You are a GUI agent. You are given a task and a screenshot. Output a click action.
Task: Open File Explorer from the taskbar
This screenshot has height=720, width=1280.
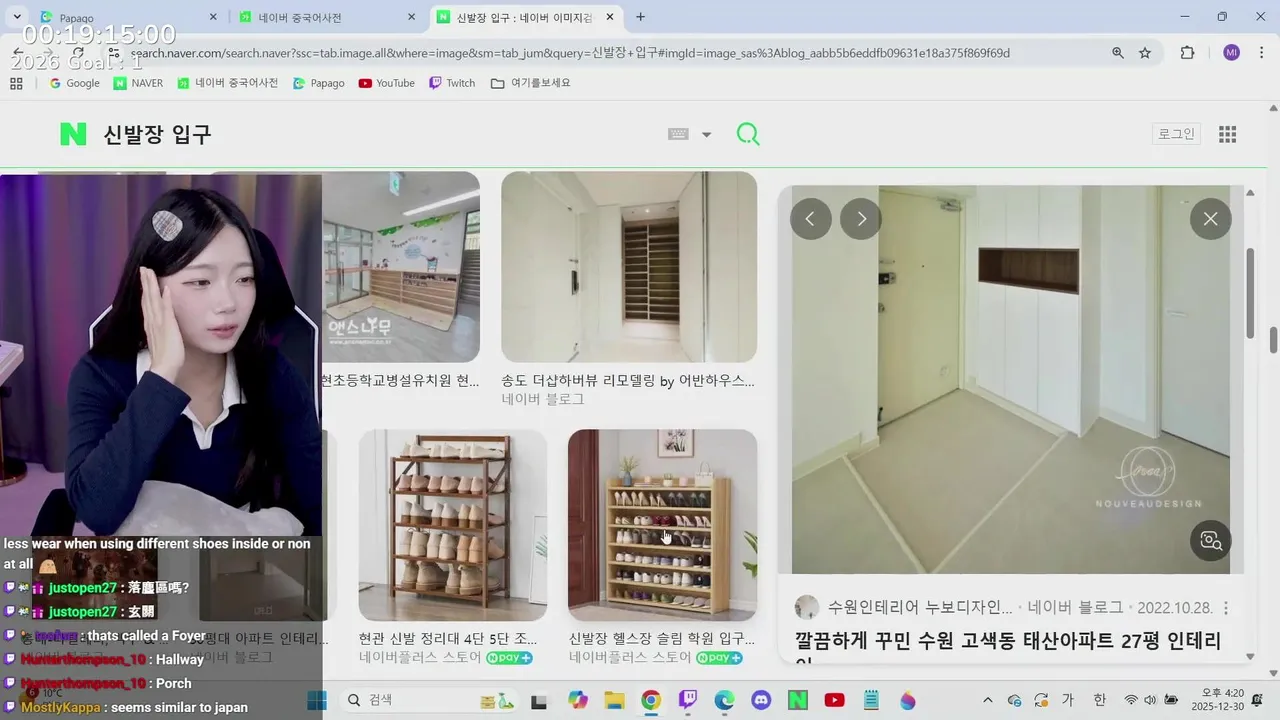point(614,701)
